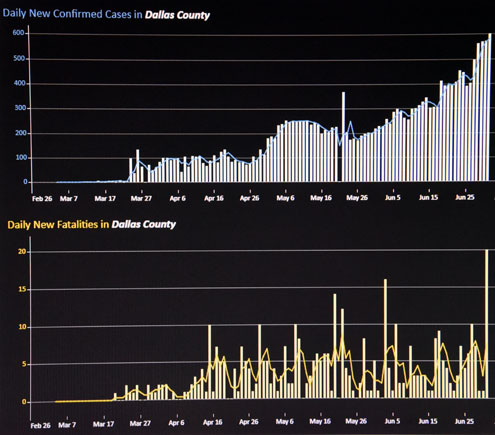Select the 500 label on the cases y-axis

tap(19, 58)
